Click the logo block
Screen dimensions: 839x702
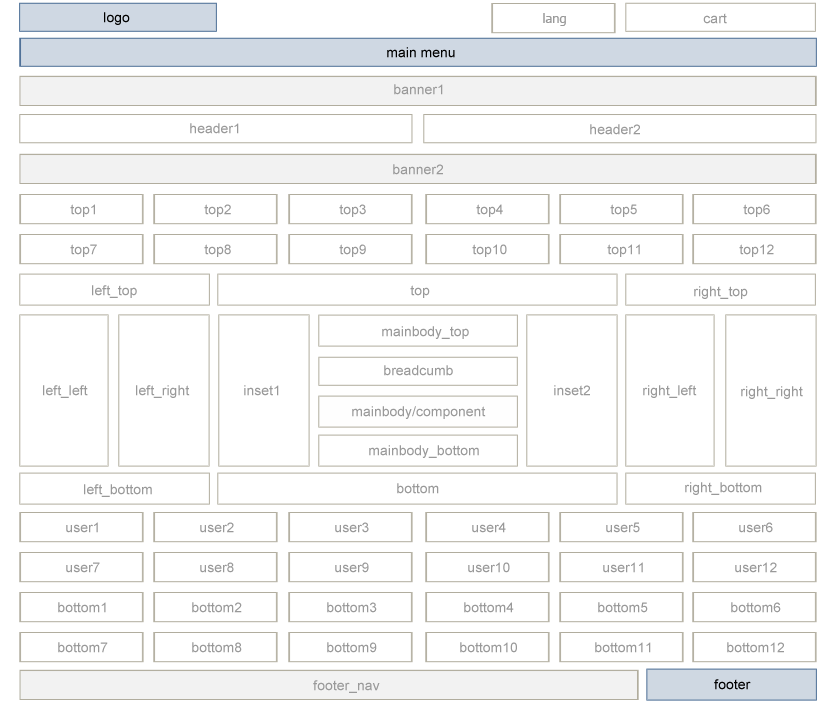click(x=117, y=17)
